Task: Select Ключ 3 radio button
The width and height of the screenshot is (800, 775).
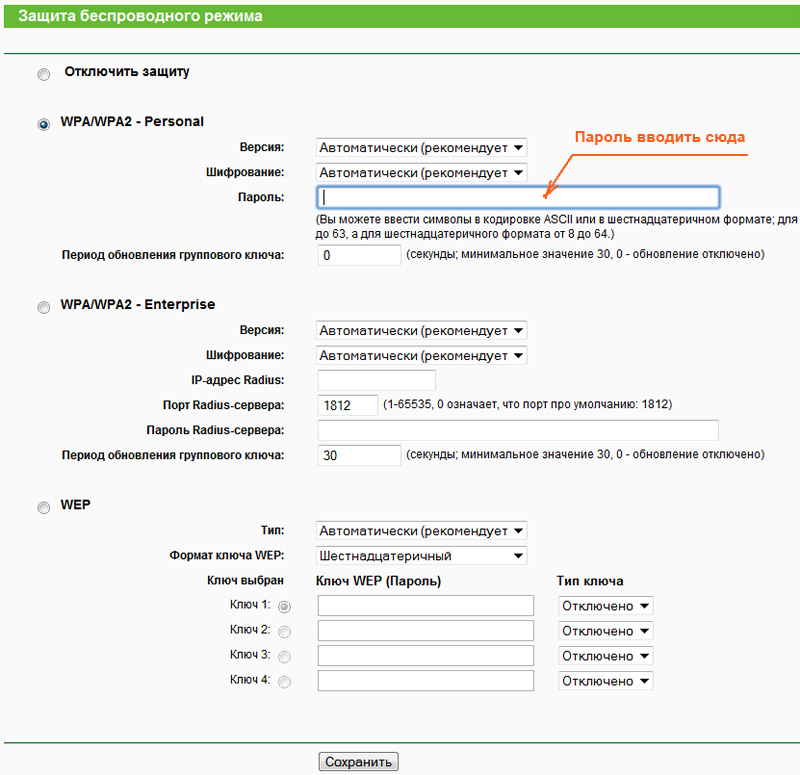Action: click(x=284, y=657)
